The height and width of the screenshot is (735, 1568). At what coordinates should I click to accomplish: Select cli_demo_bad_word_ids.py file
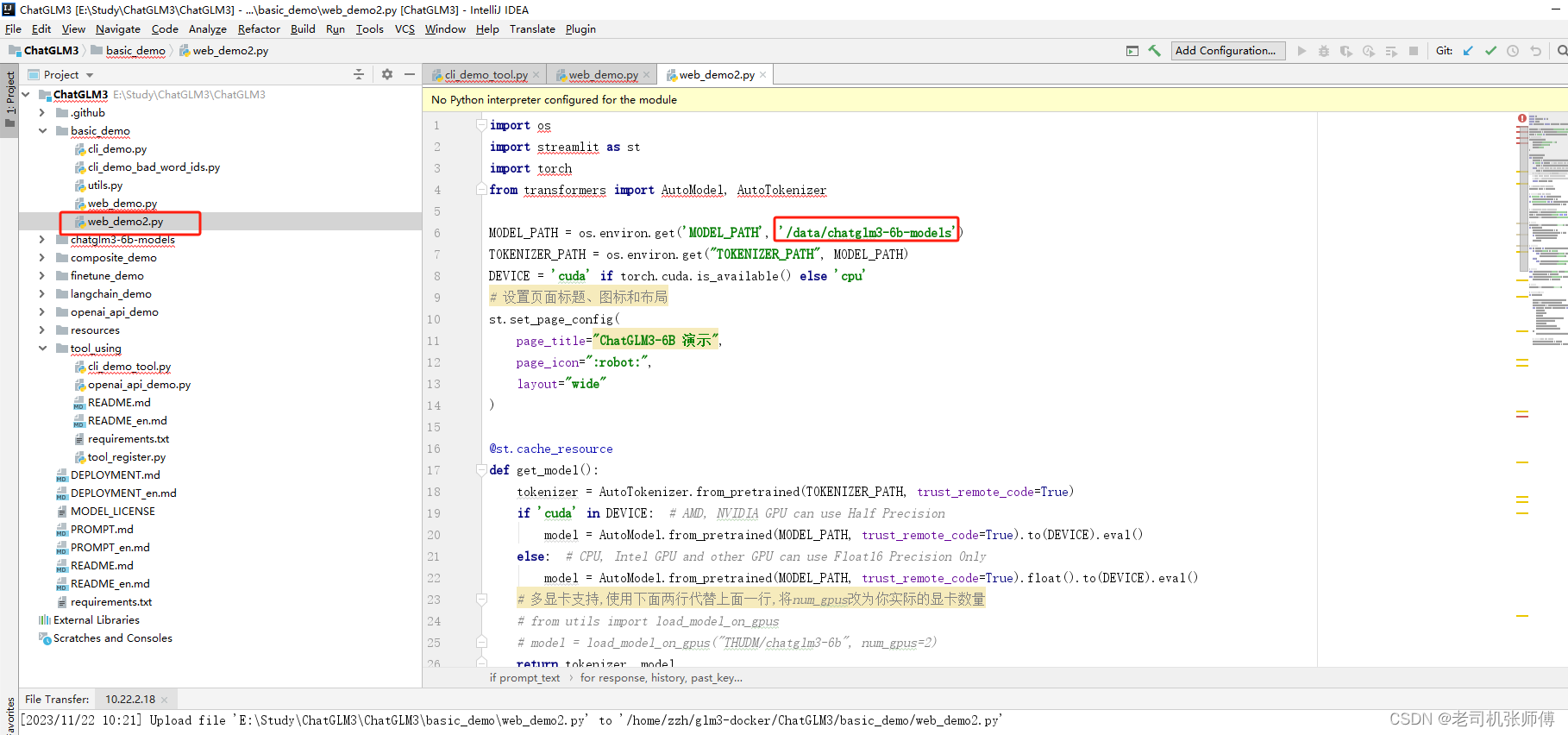pyautogui.click(x=154, y=167)
